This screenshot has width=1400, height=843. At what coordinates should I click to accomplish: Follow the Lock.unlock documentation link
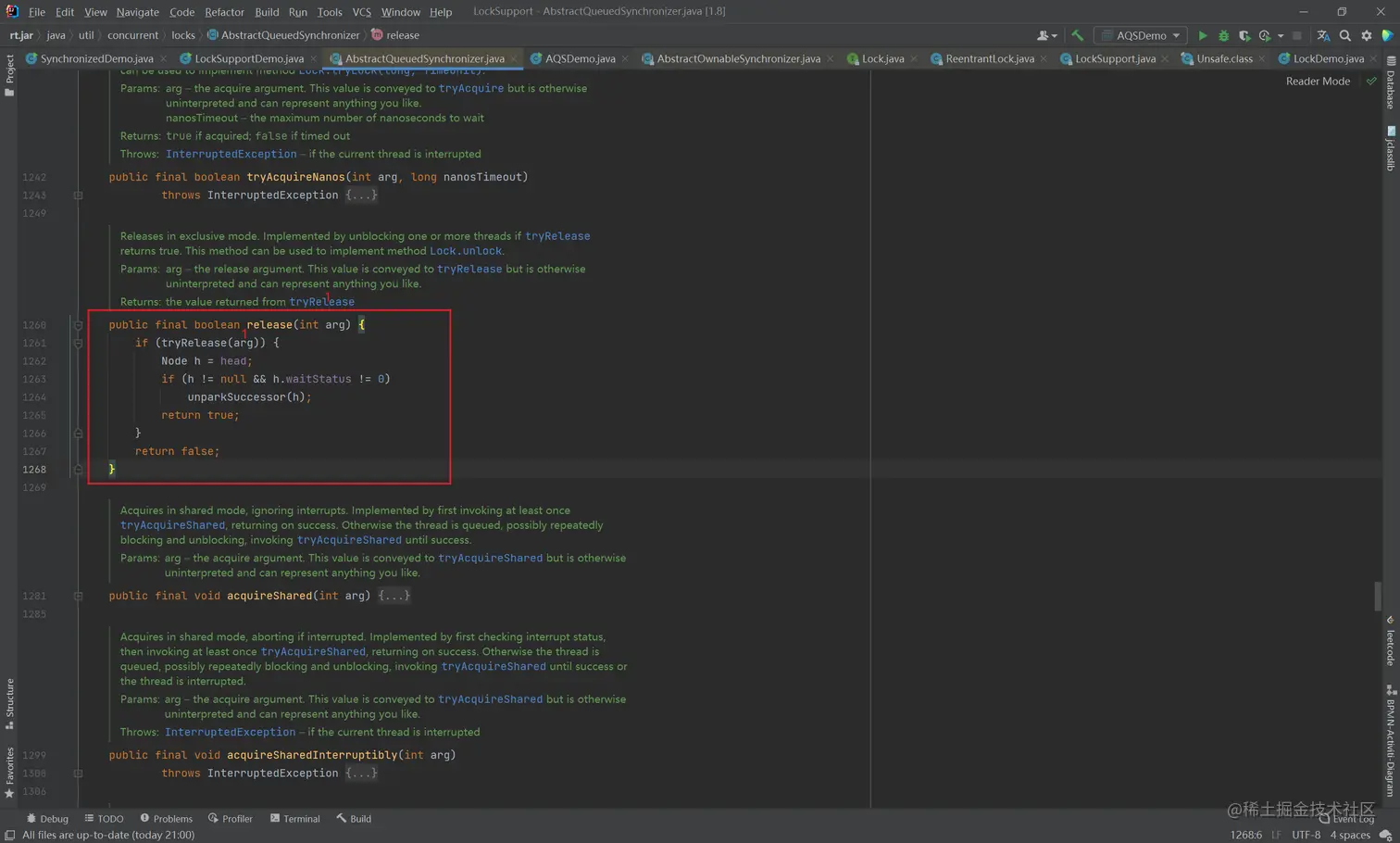(466, 251)
